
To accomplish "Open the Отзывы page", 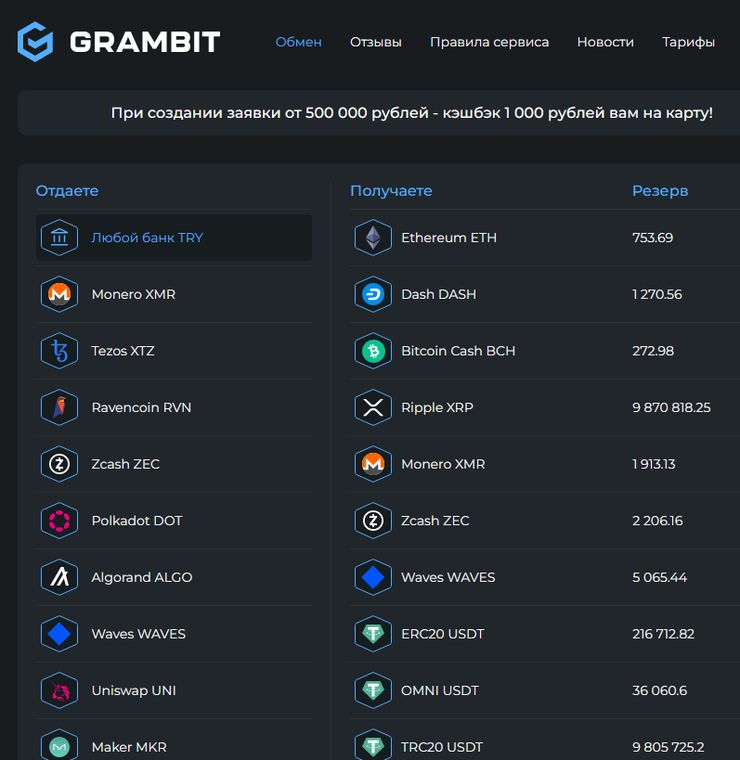I will [376, 42].
